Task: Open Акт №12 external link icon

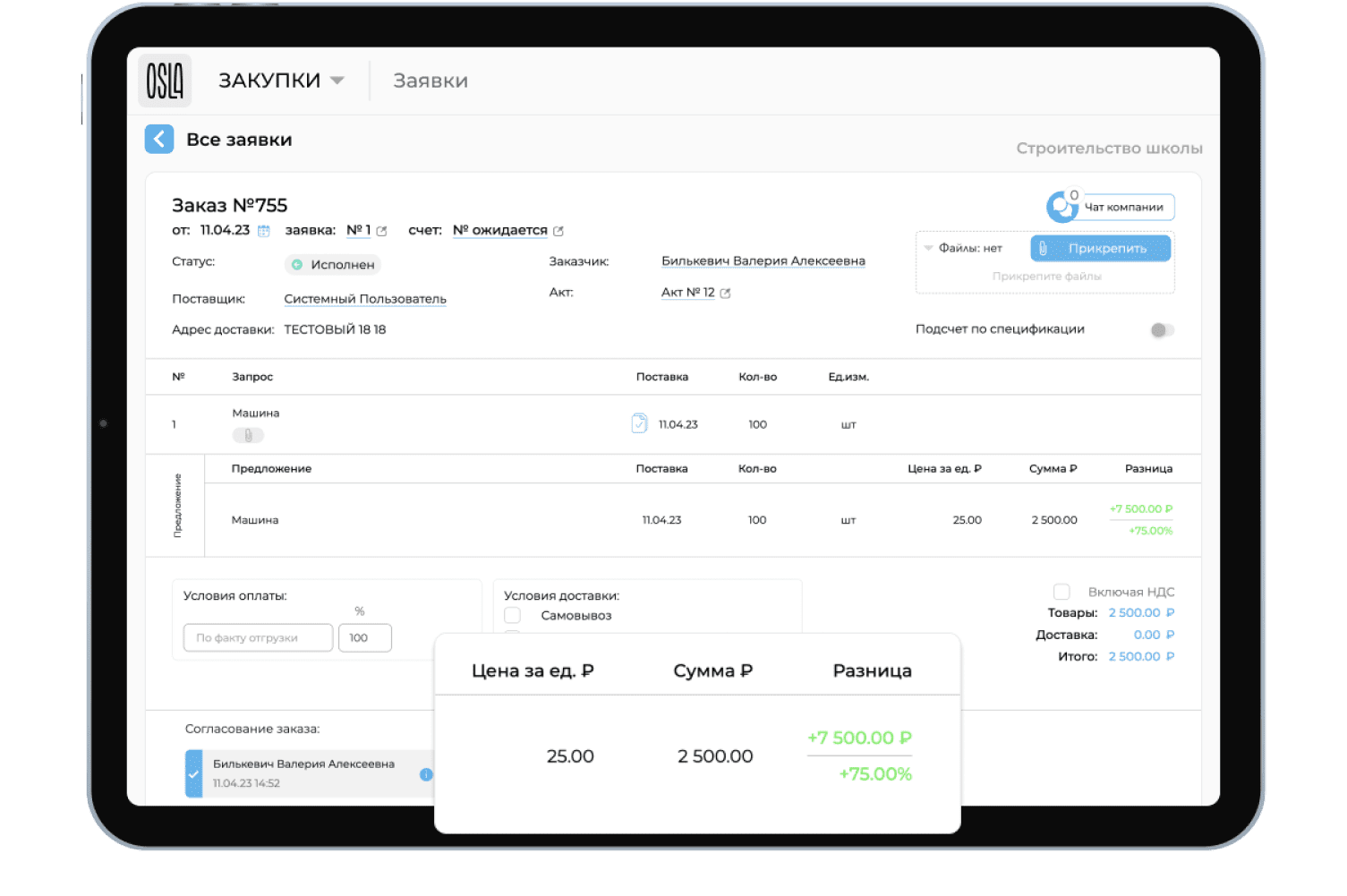Action: tap(725, 293)
